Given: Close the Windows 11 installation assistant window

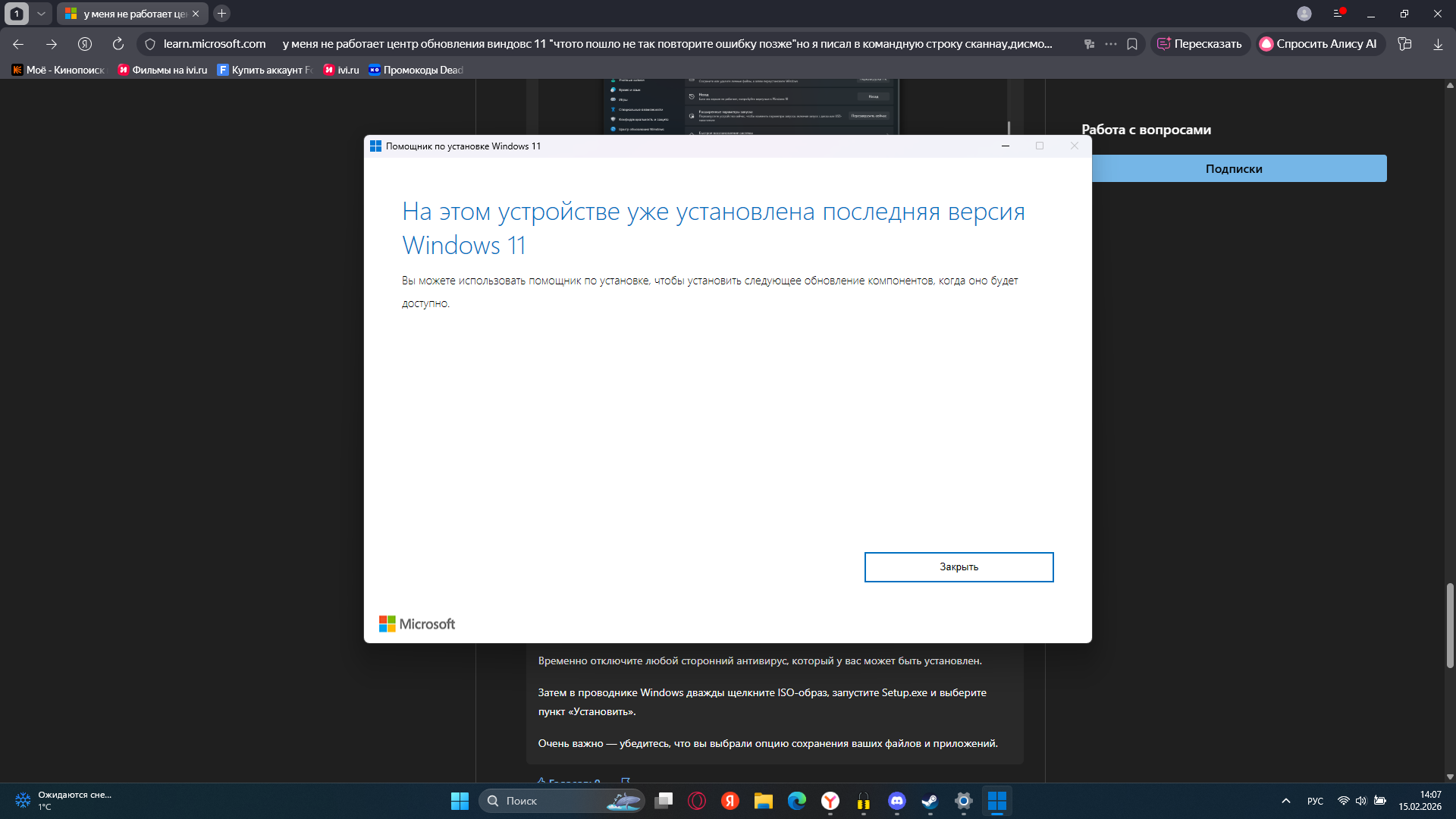Looking at the screenshot, I should pyautogui.click(x=1075, y=146).
